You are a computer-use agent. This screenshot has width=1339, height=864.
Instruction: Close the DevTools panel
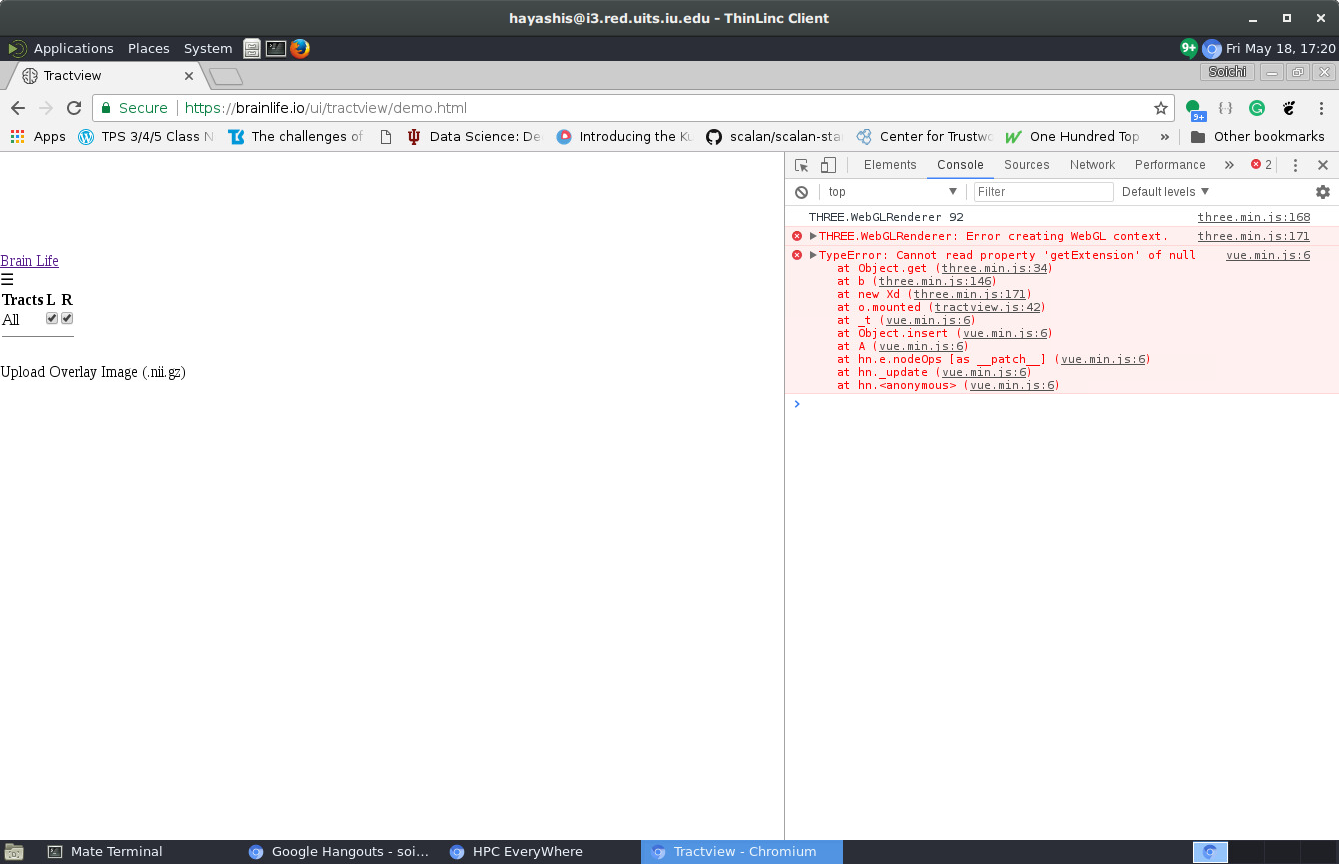1323,165
